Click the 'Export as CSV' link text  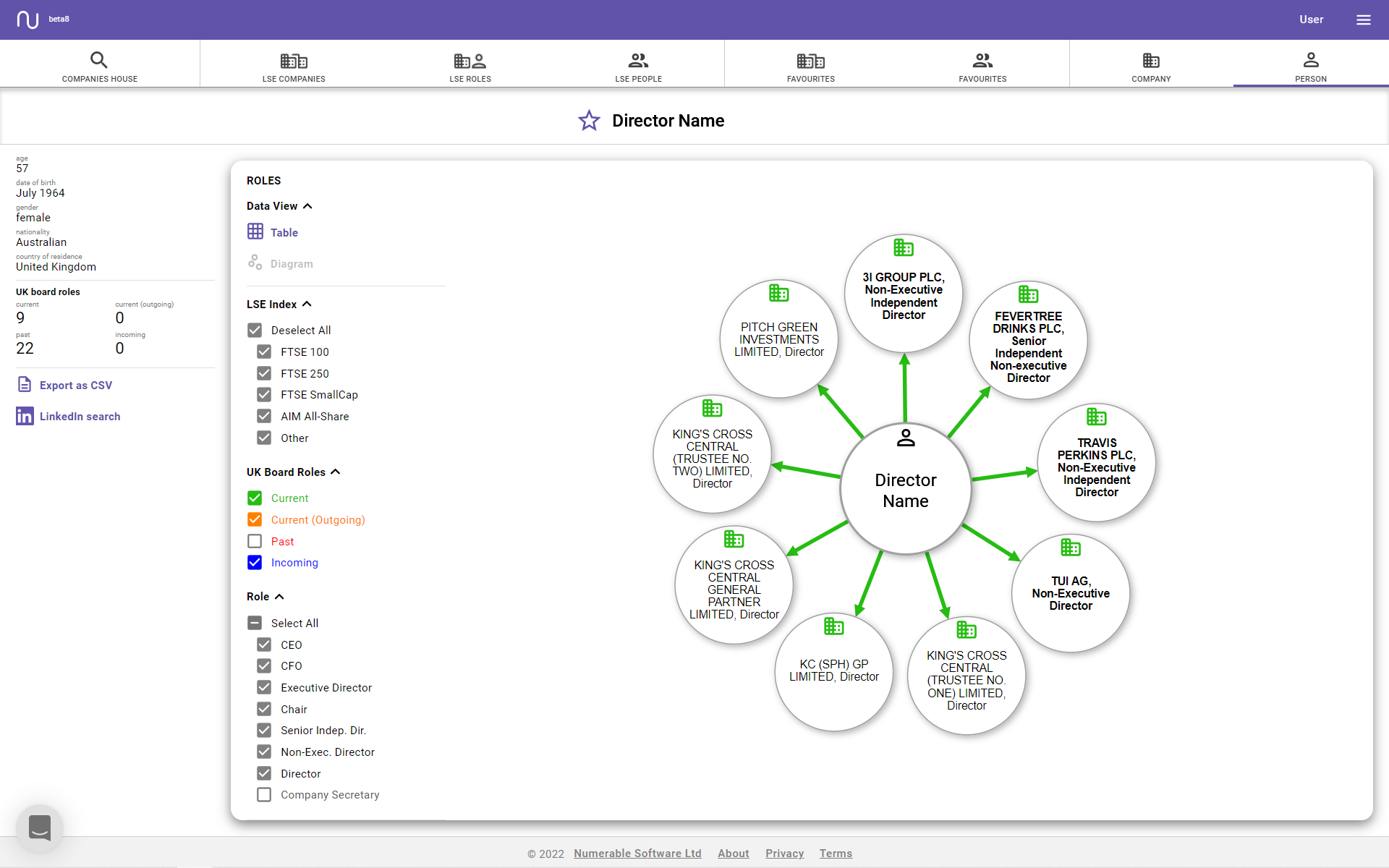pyautogui.click(x=76, y=386)
